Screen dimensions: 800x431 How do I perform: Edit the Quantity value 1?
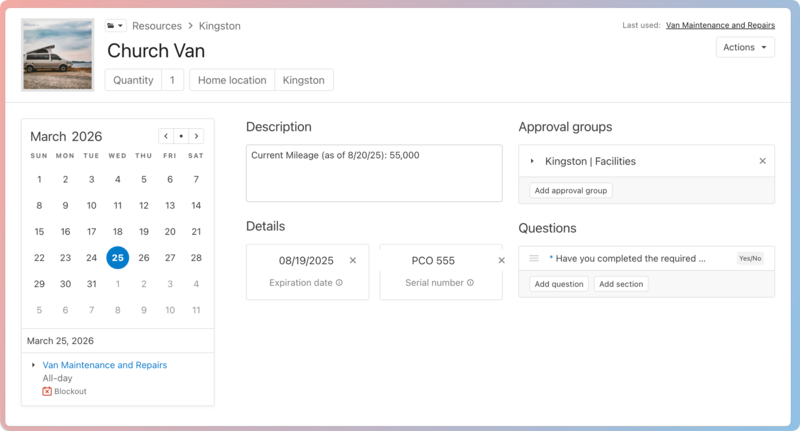172,80
